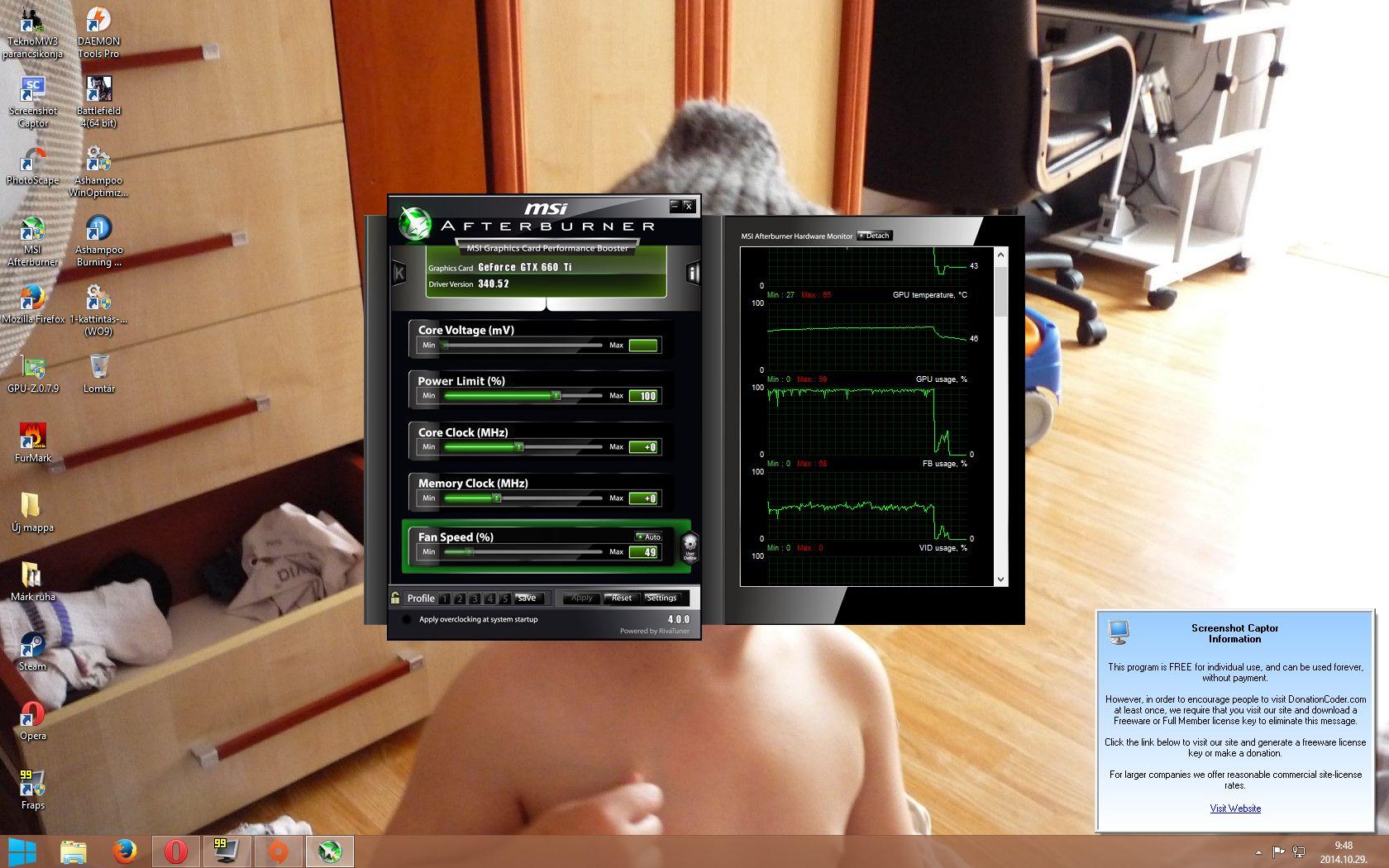Open PhotoScape desktop shortcut
This screenshot has height=868, width=1389.
(32, 166)
